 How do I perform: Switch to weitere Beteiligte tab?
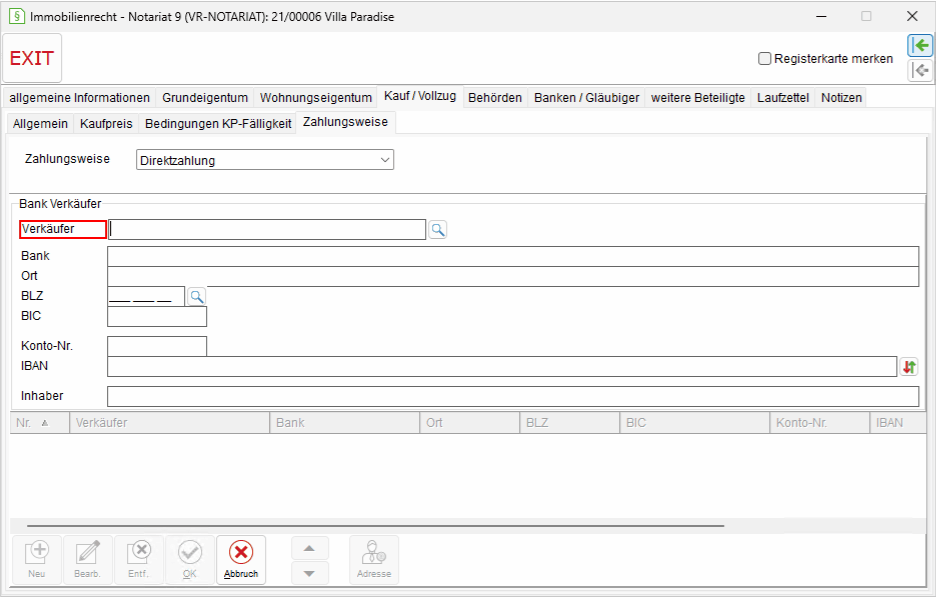698,97
